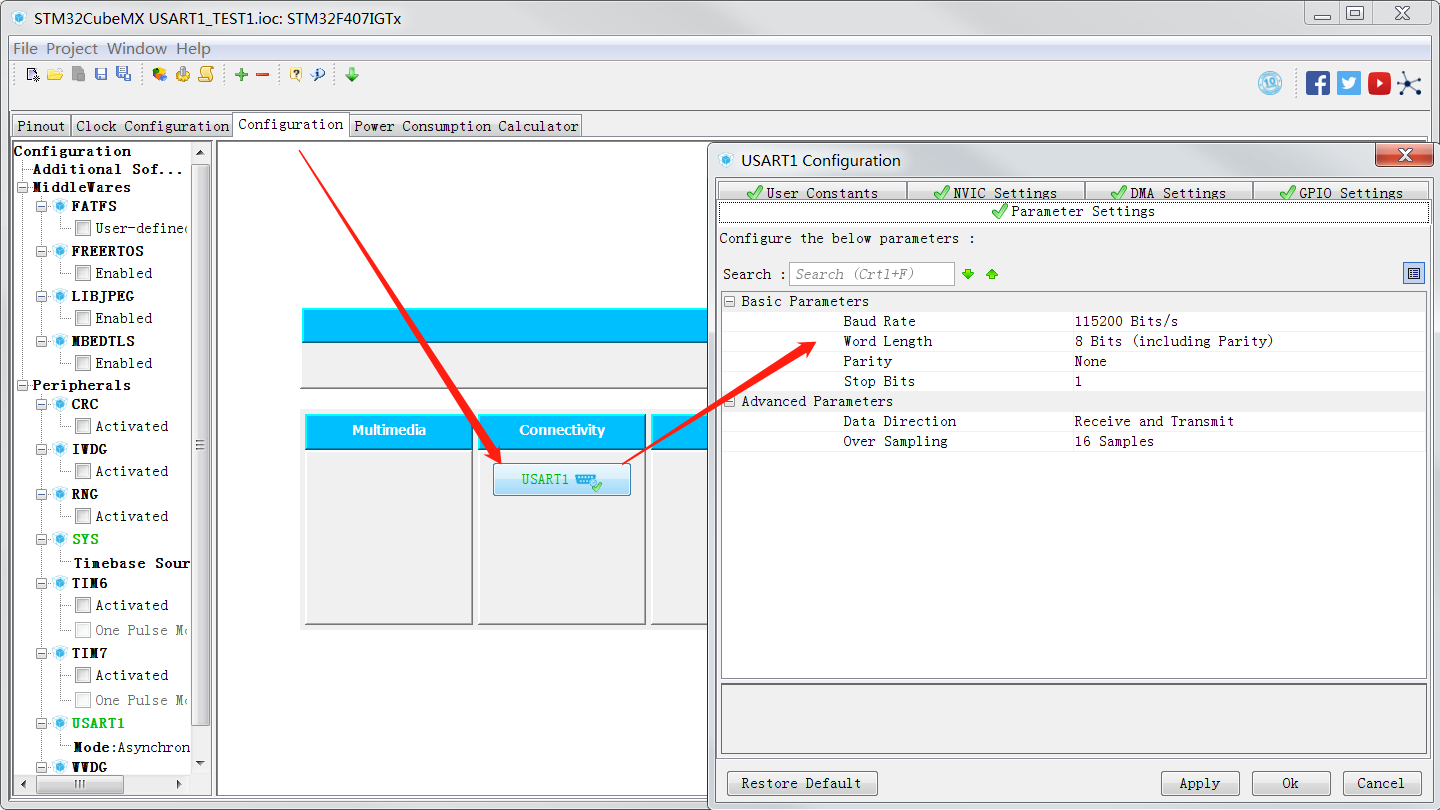The height and width of the screenshot is (810, 1440).
Task: Click the Restore Default button
Action: coord(802,783)
